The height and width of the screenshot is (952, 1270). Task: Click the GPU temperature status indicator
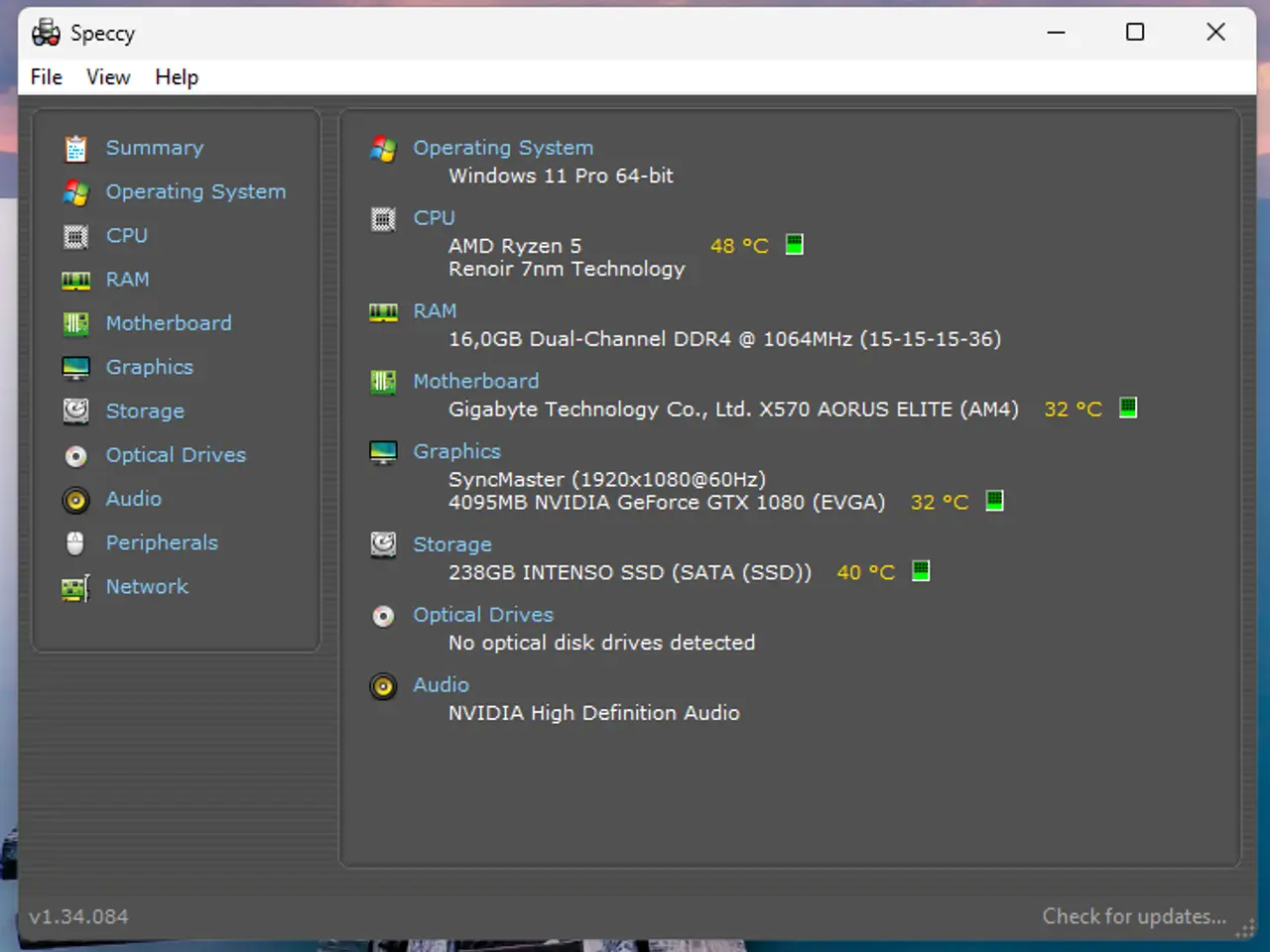995,501
